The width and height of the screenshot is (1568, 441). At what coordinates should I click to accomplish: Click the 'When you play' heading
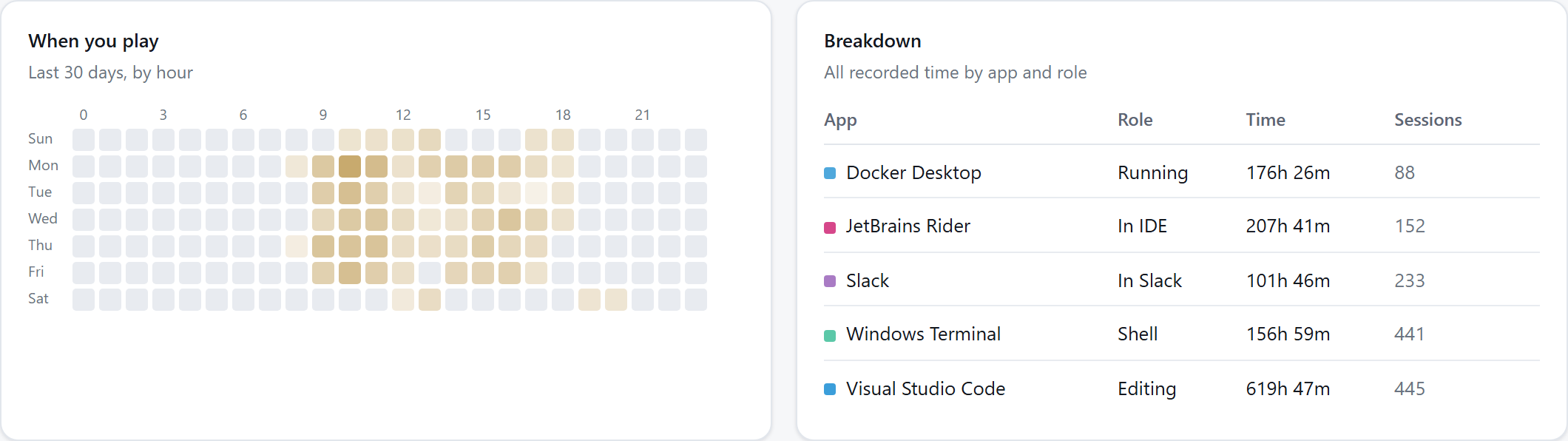93,41
